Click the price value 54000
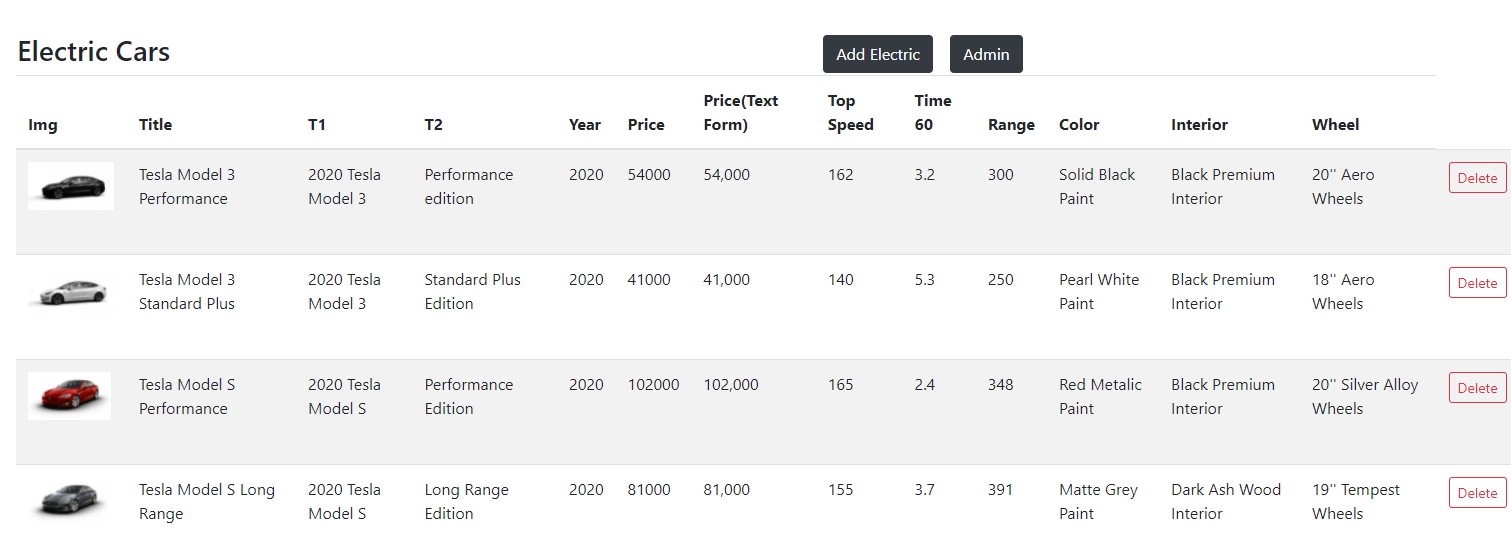The image size is (1511, 555). click(x=649, y=174)
